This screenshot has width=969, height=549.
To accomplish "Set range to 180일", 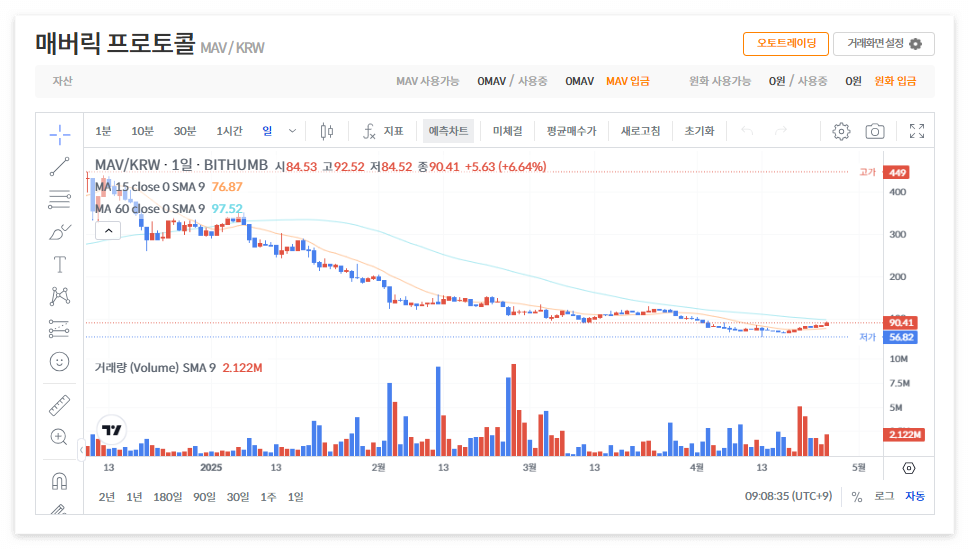I will tap(167, 497).
